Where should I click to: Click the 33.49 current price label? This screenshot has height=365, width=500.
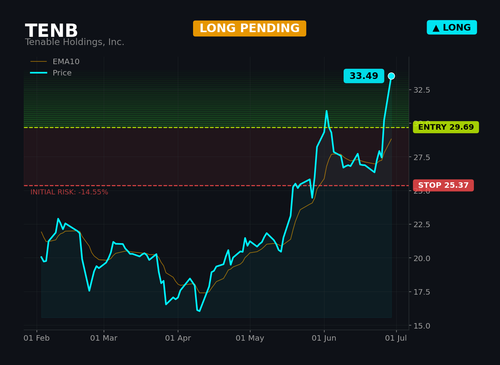coord(364,76)
